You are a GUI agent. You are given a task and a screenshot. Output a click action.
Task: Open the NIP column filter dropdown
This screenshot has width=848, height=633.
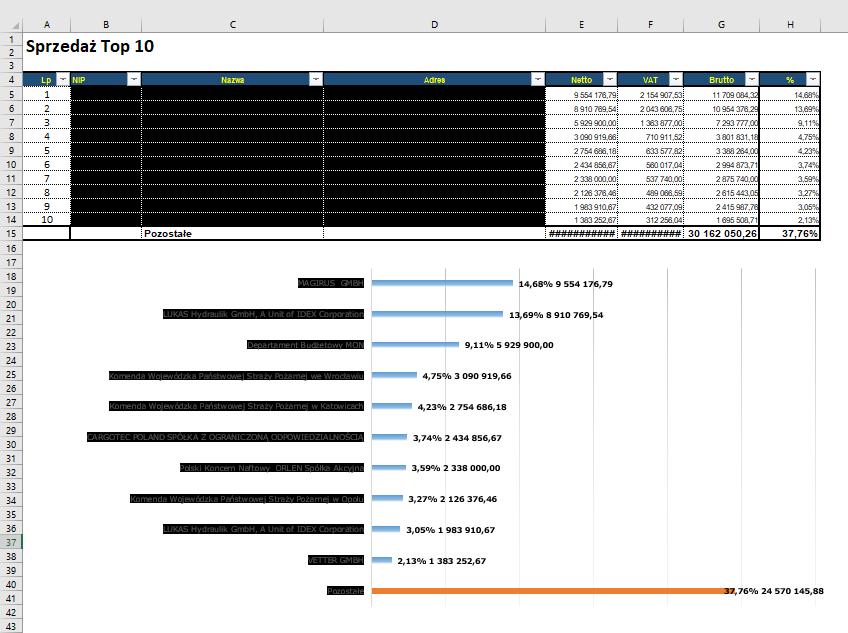pyautogui.click(x=134, y=80)
